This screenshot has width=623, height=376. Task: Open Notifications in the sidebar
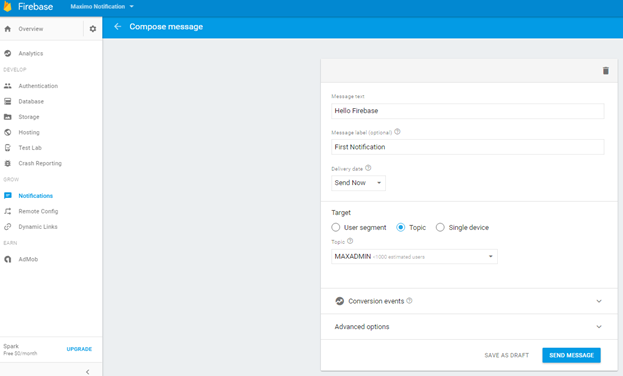35,196
